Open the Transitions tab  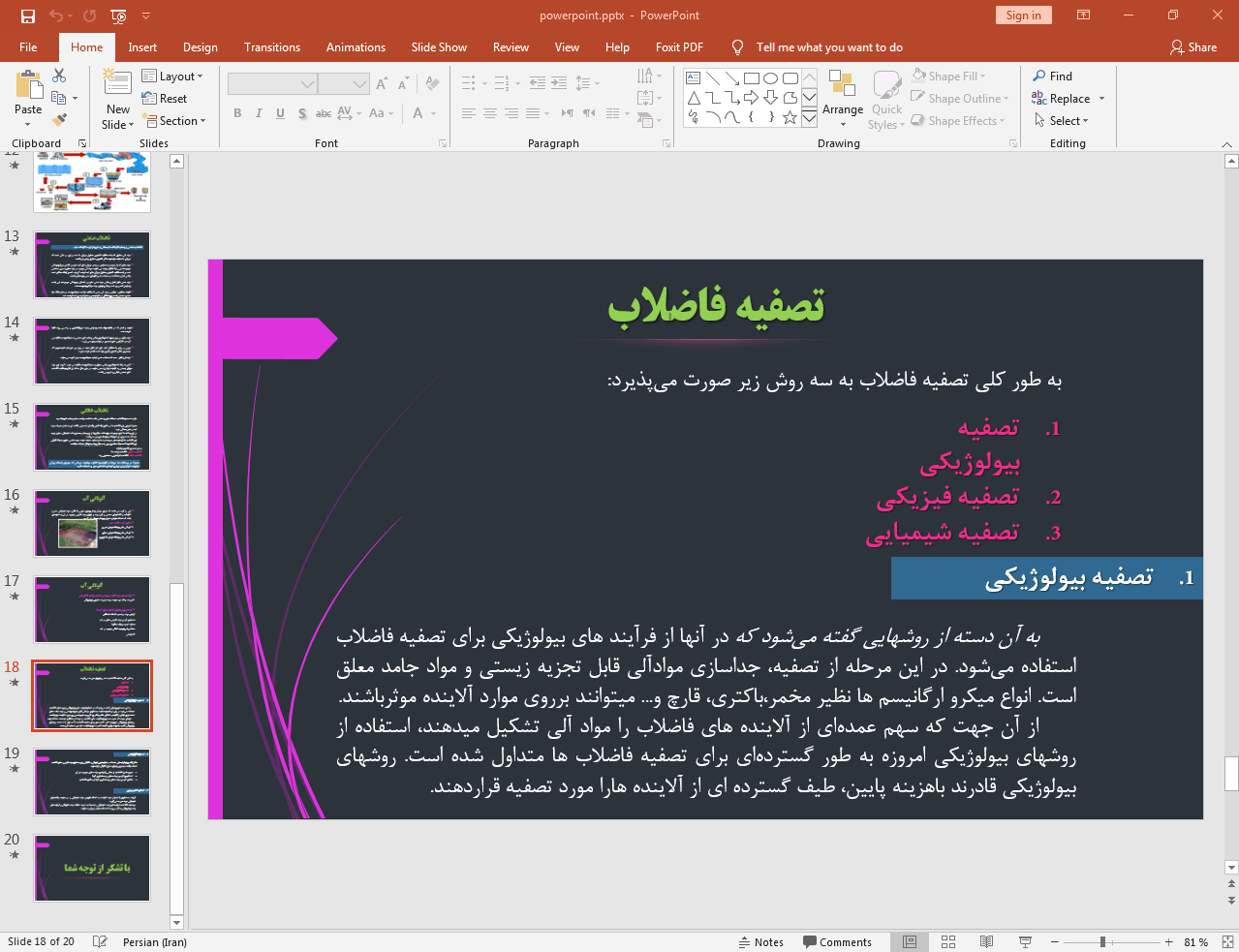[272, 47]
